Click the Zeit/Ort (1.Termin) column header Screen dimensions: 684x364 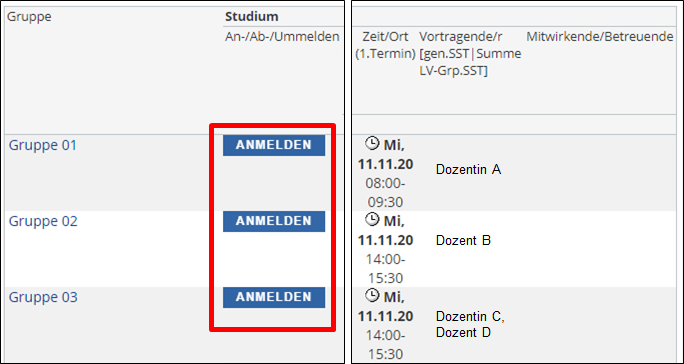[385, 45]
